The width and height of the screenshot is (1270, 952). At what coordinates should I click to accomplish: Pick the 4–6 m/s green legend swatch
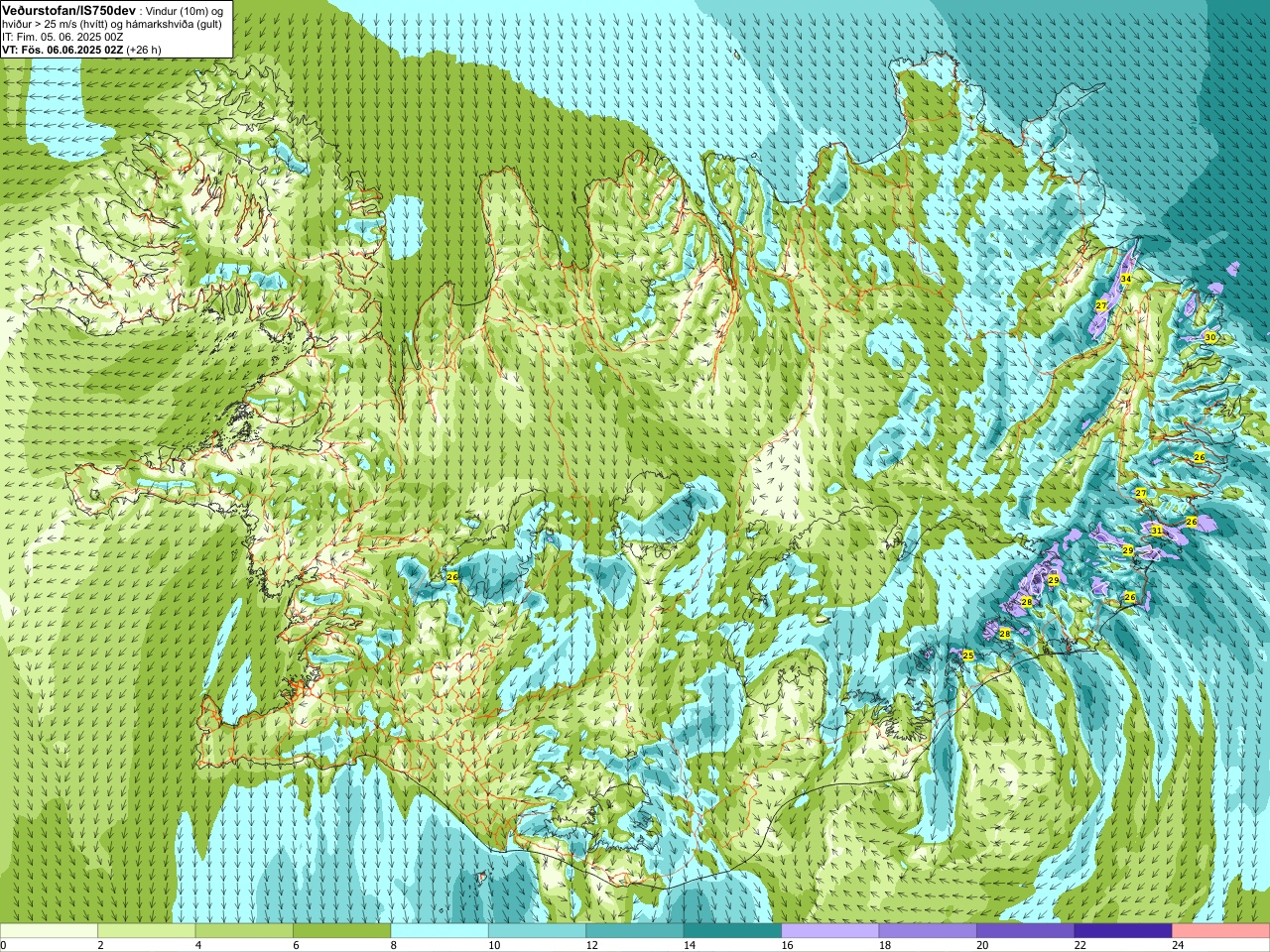(244, 931)
